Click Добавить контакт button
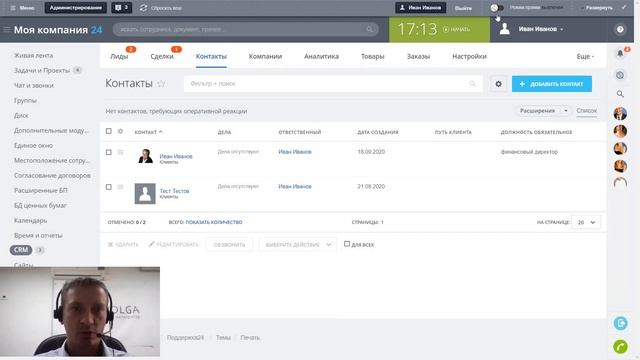Screen dimensions: 640x360 tap(552, 84)
